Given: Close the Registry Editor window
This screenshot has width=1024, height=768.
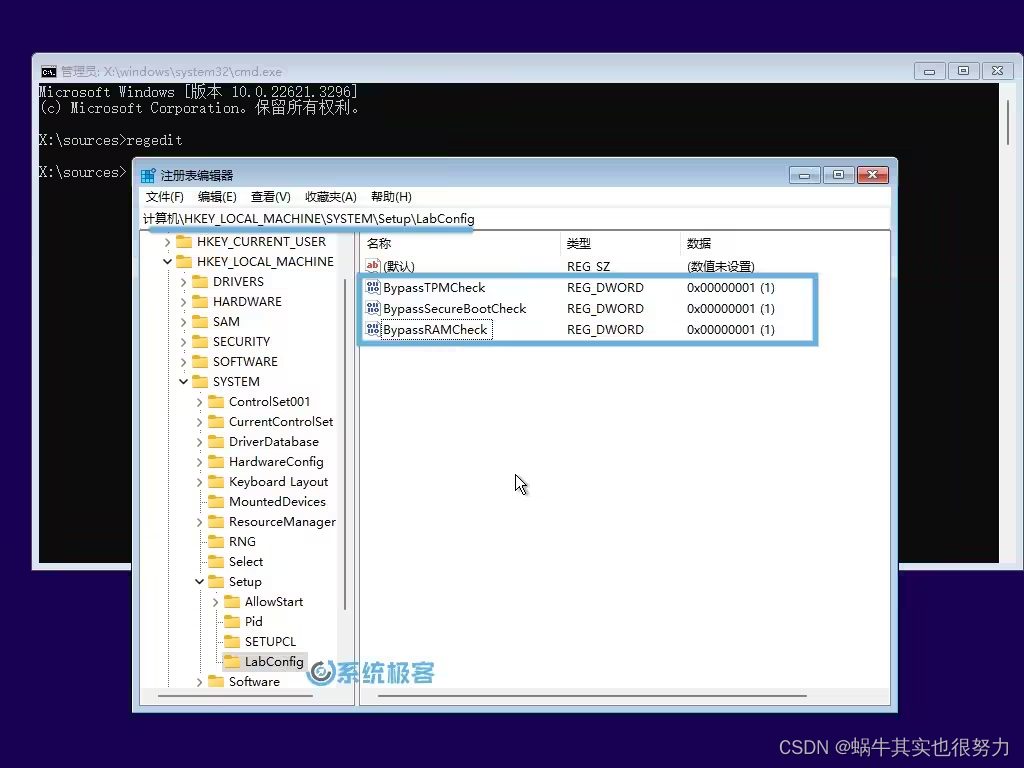Looking at the screenshot, I should [872, 174].
